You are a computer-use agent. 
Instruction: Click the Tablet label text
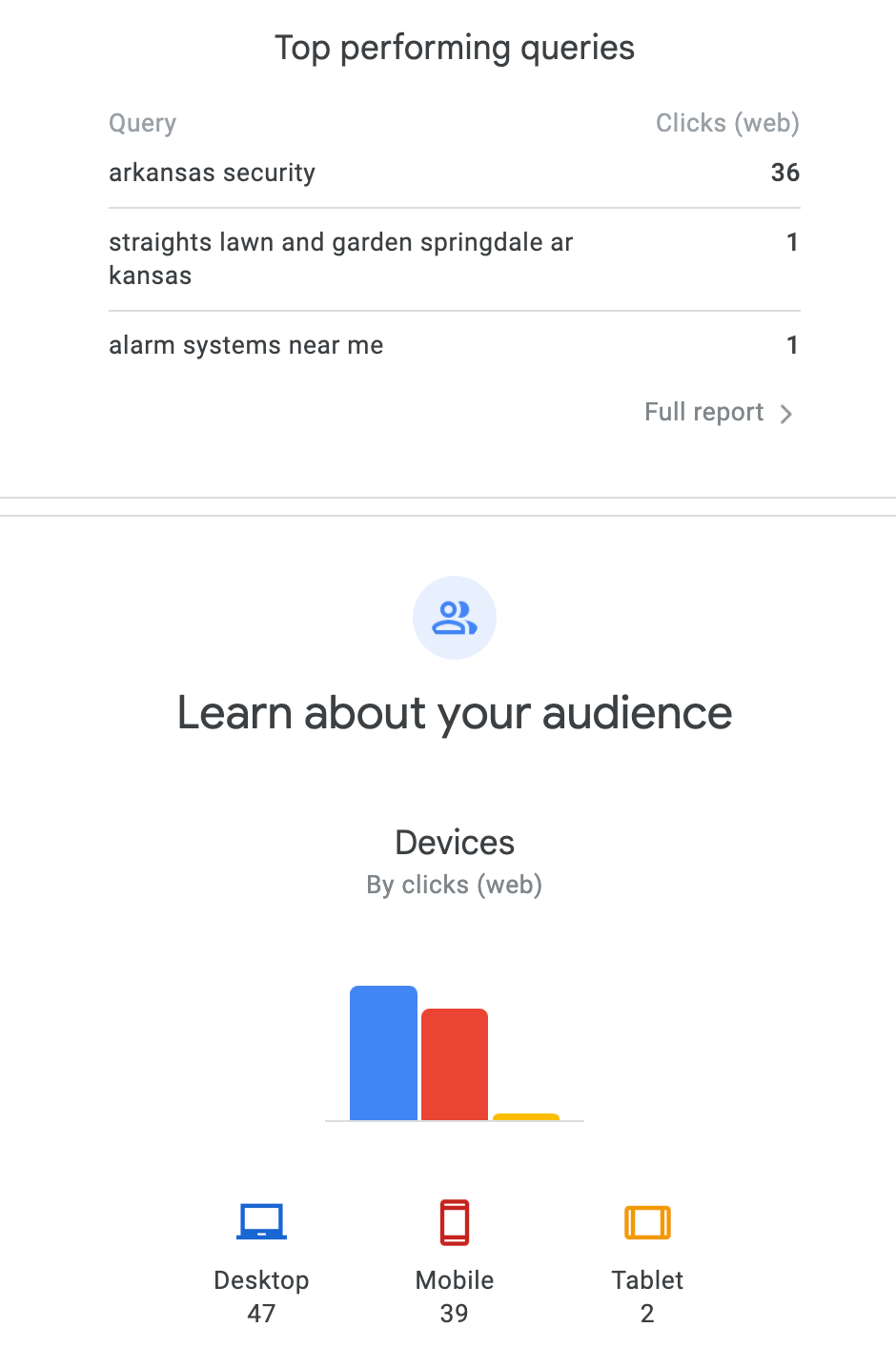click(x=647, y=1280)
